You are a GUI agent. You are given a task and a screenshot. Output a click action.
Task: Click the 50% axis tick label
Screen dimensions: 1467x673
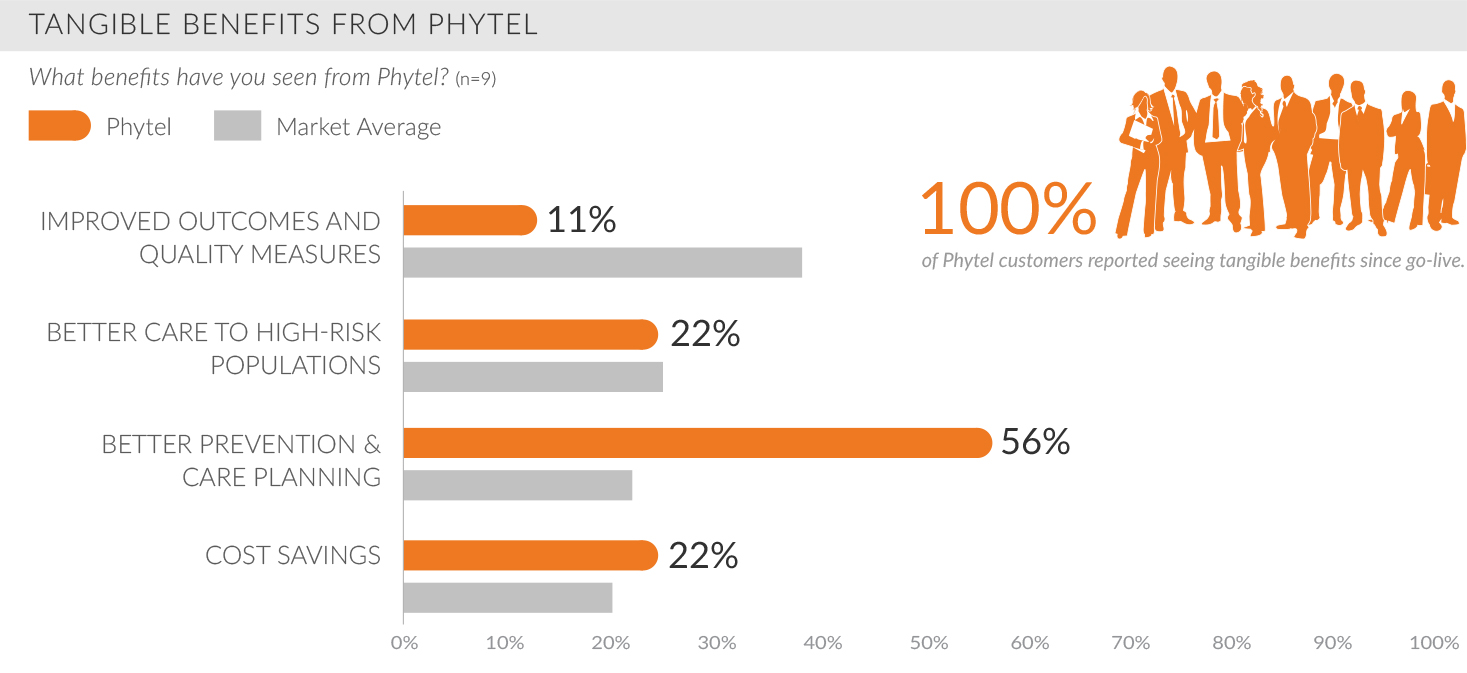pyautogui.click(x=929, y=643)
